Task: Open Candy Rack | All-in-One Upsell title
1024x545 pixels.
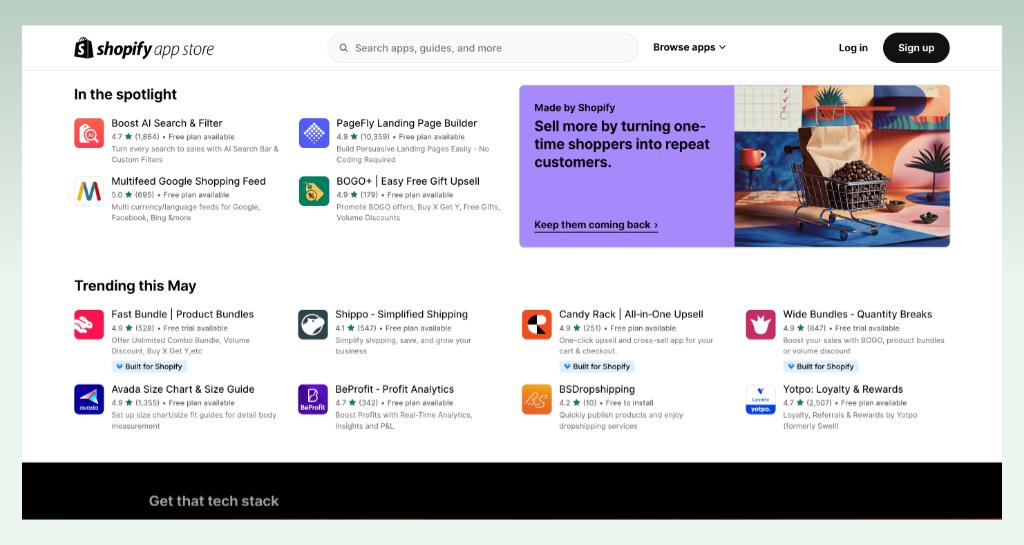Action: pos(631,314)
